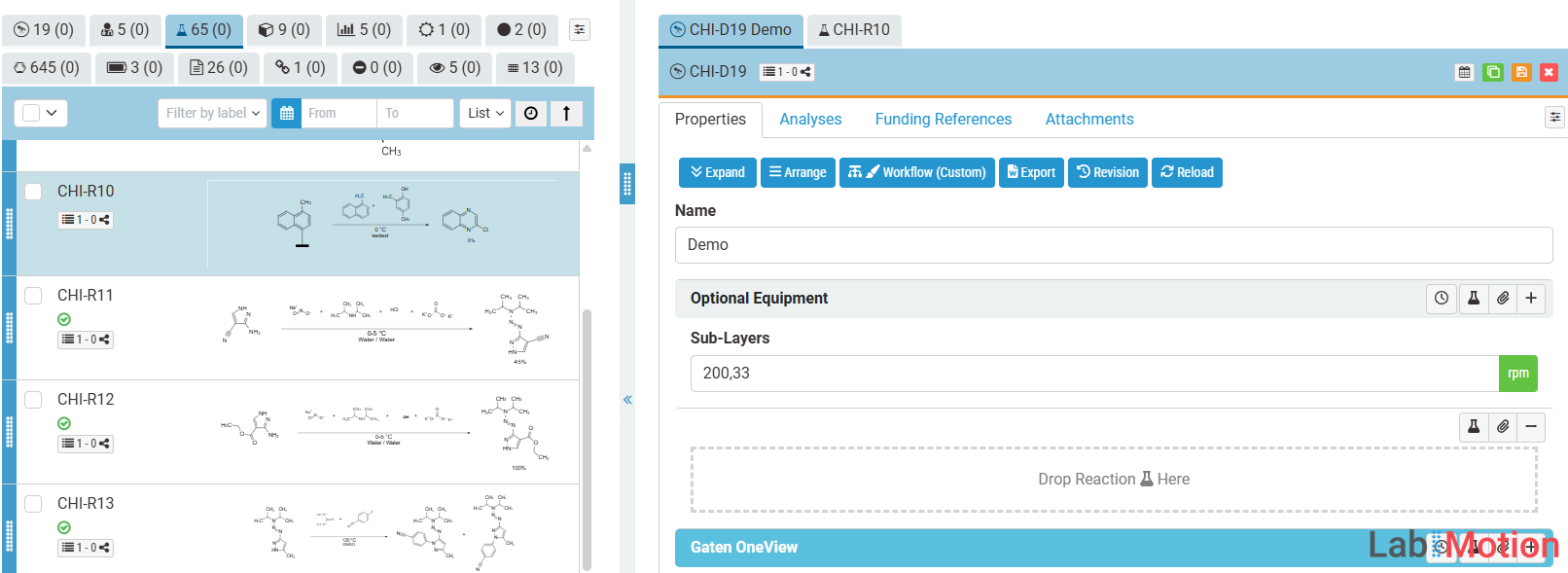
Task: Check the CHI-R10 checkbox
Action: (33, 192)
